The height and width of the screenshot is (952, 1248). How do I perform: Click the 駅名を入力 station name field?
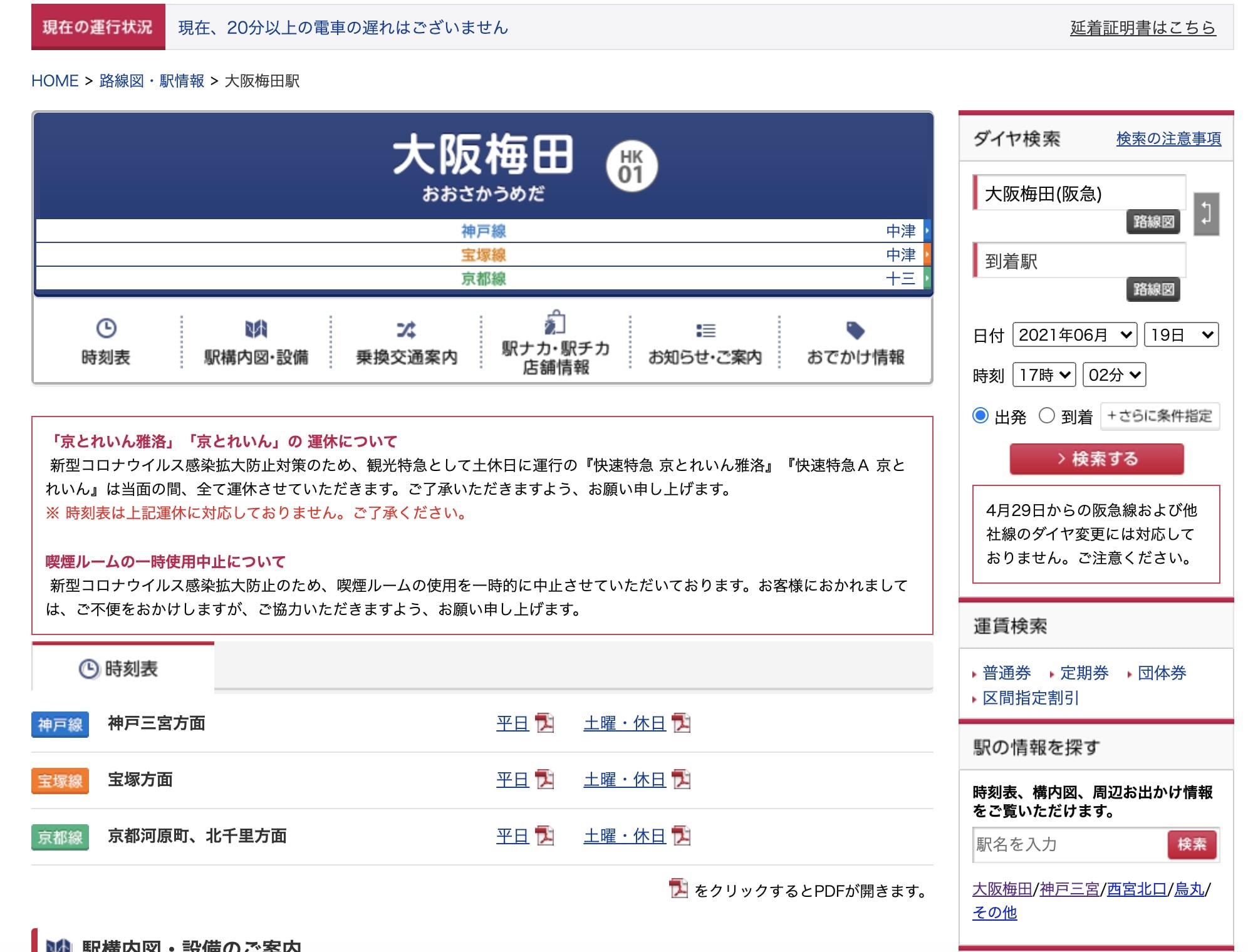(1070, 844)
